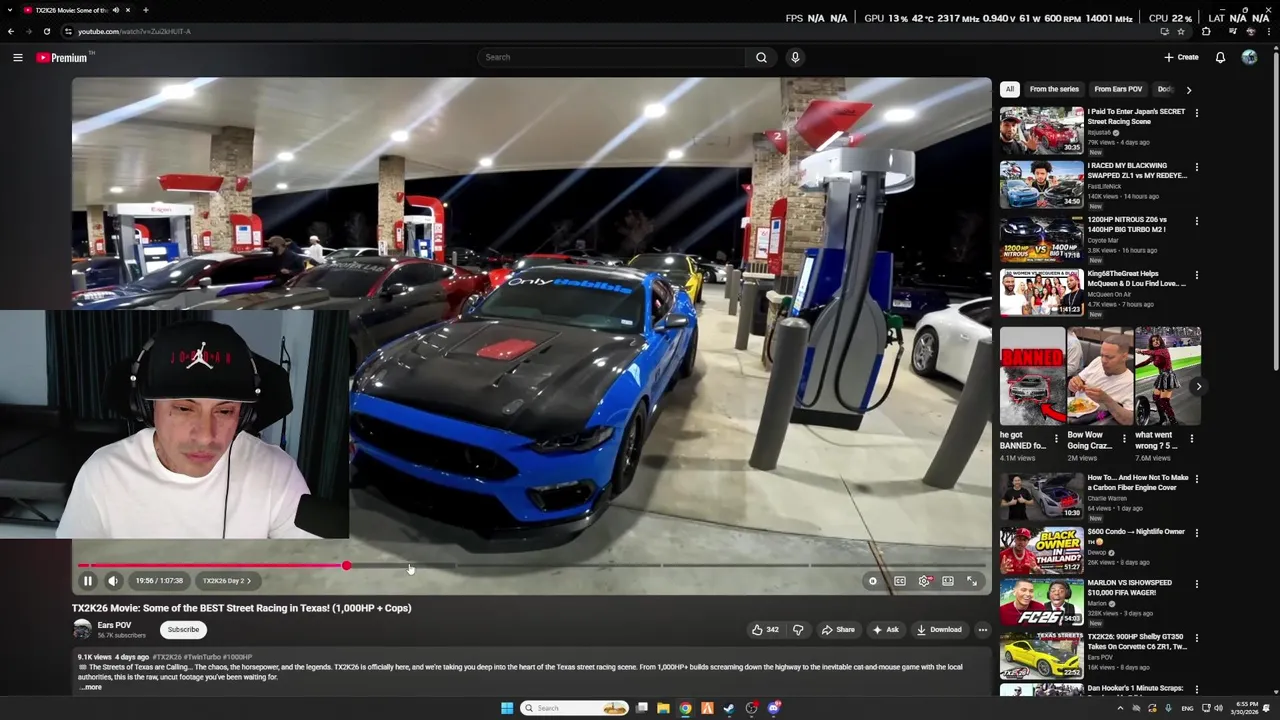Select the All filter chip

tap(1010, 89)
